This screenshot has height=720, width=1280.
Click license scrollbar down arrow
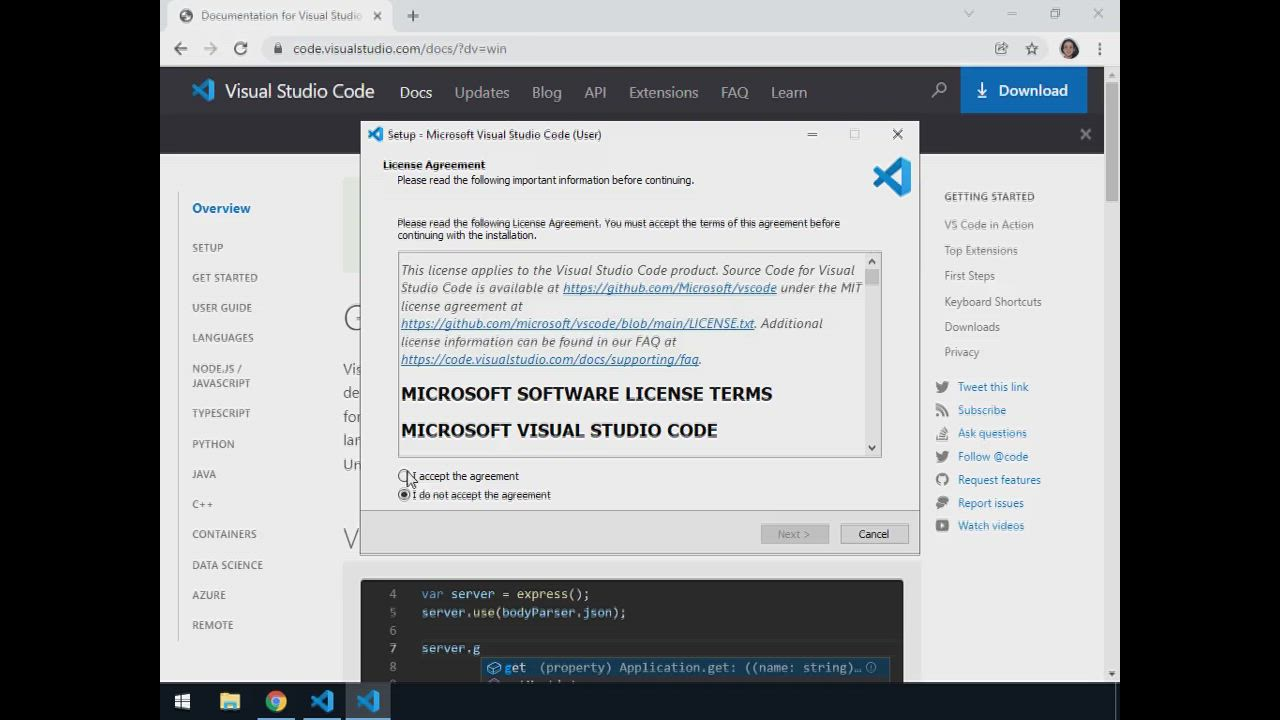pyautogui.click(x=872, y=448)
